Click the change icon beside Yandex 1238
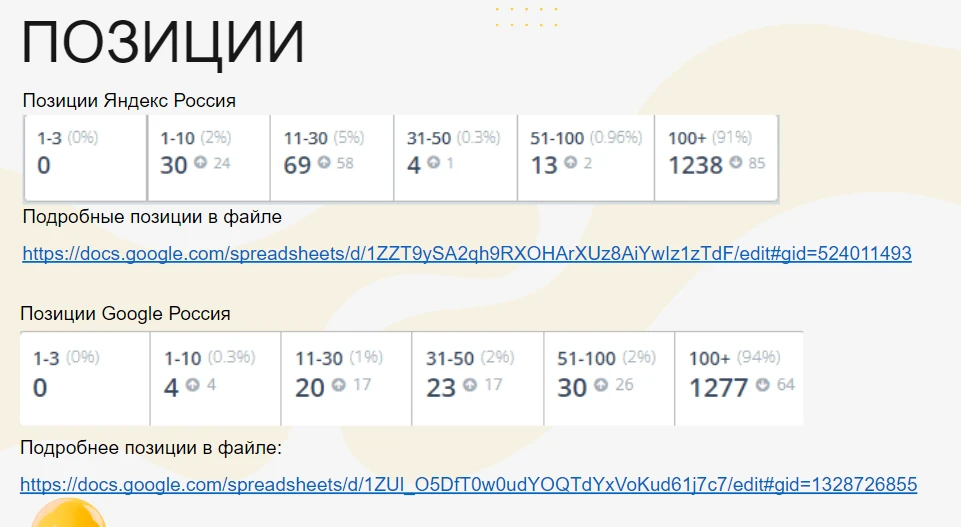Viewport: 961px width, 527px height. 736,162
